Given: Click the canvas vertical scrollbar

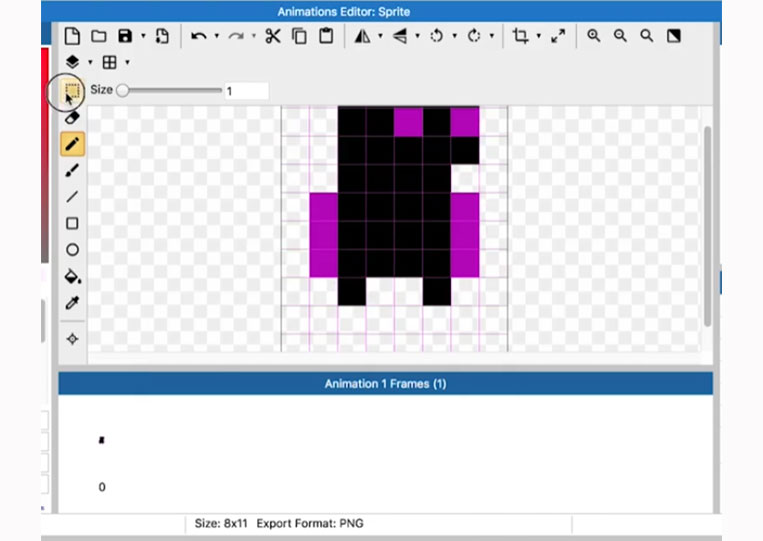Looking at the screenshot, I should pyautogui.click(x=708, y=226).
